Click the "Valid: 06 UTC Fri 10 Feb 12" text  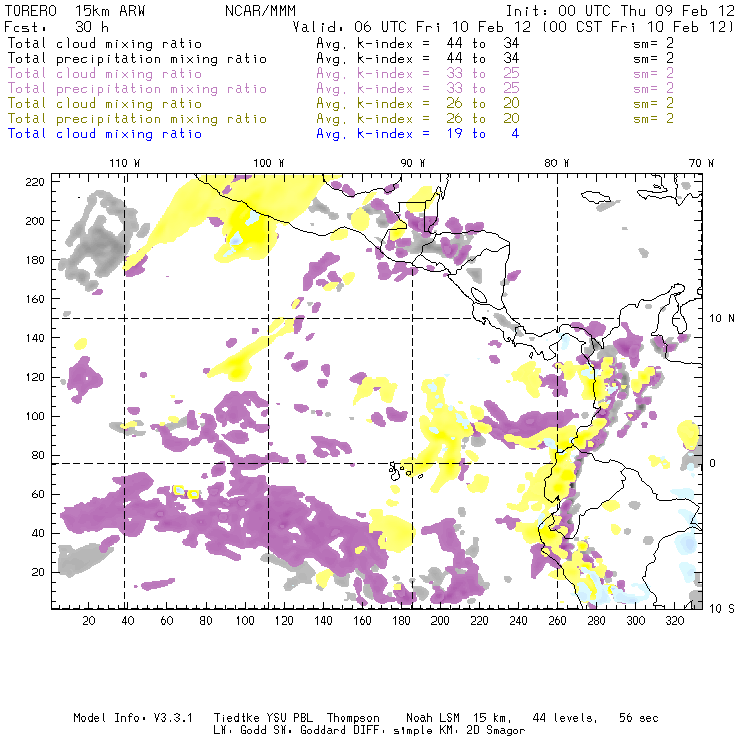[412, 27]
